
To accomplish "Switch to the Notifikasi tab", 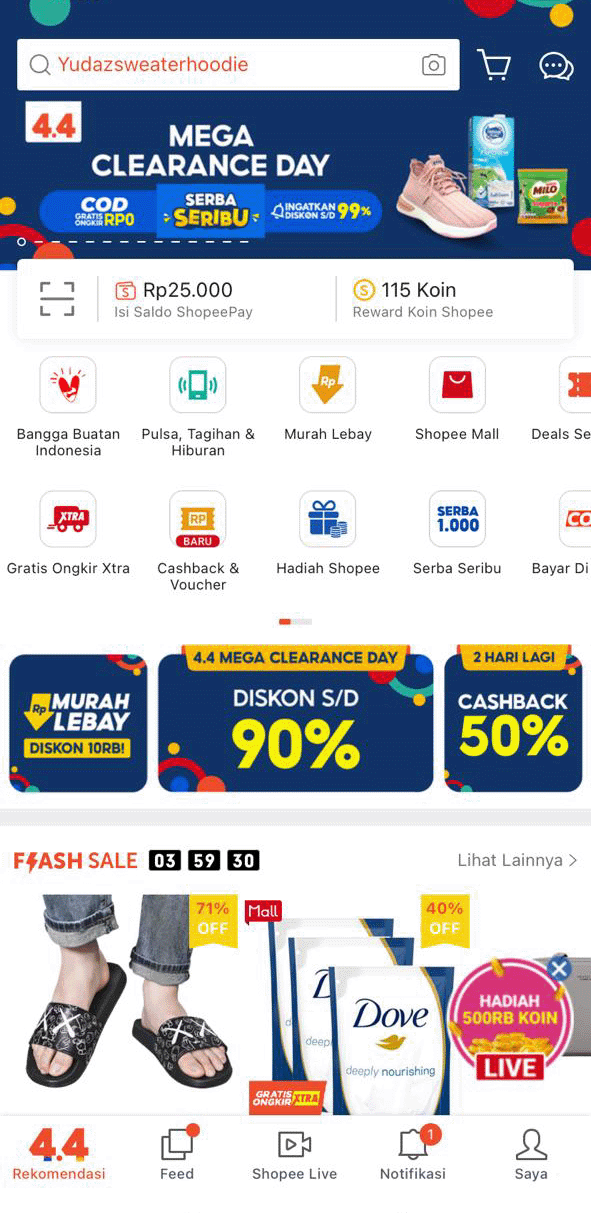I will 413,1154.
